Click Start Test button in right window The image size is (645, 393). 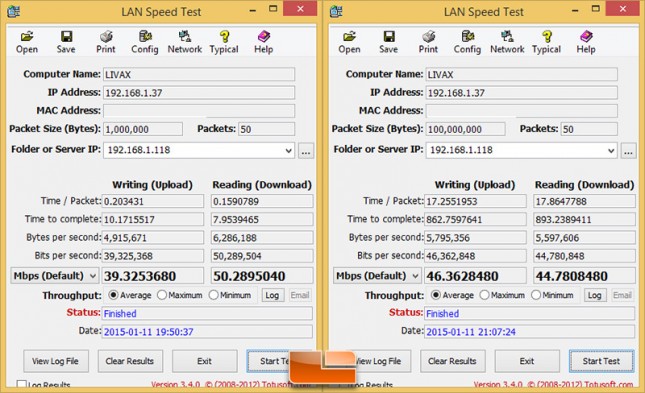tap(601, 361)
